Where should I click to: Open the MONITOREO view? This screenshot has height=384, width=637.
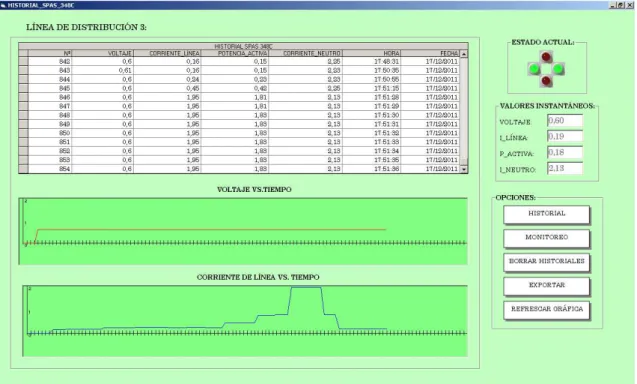(x=546, y=238)
